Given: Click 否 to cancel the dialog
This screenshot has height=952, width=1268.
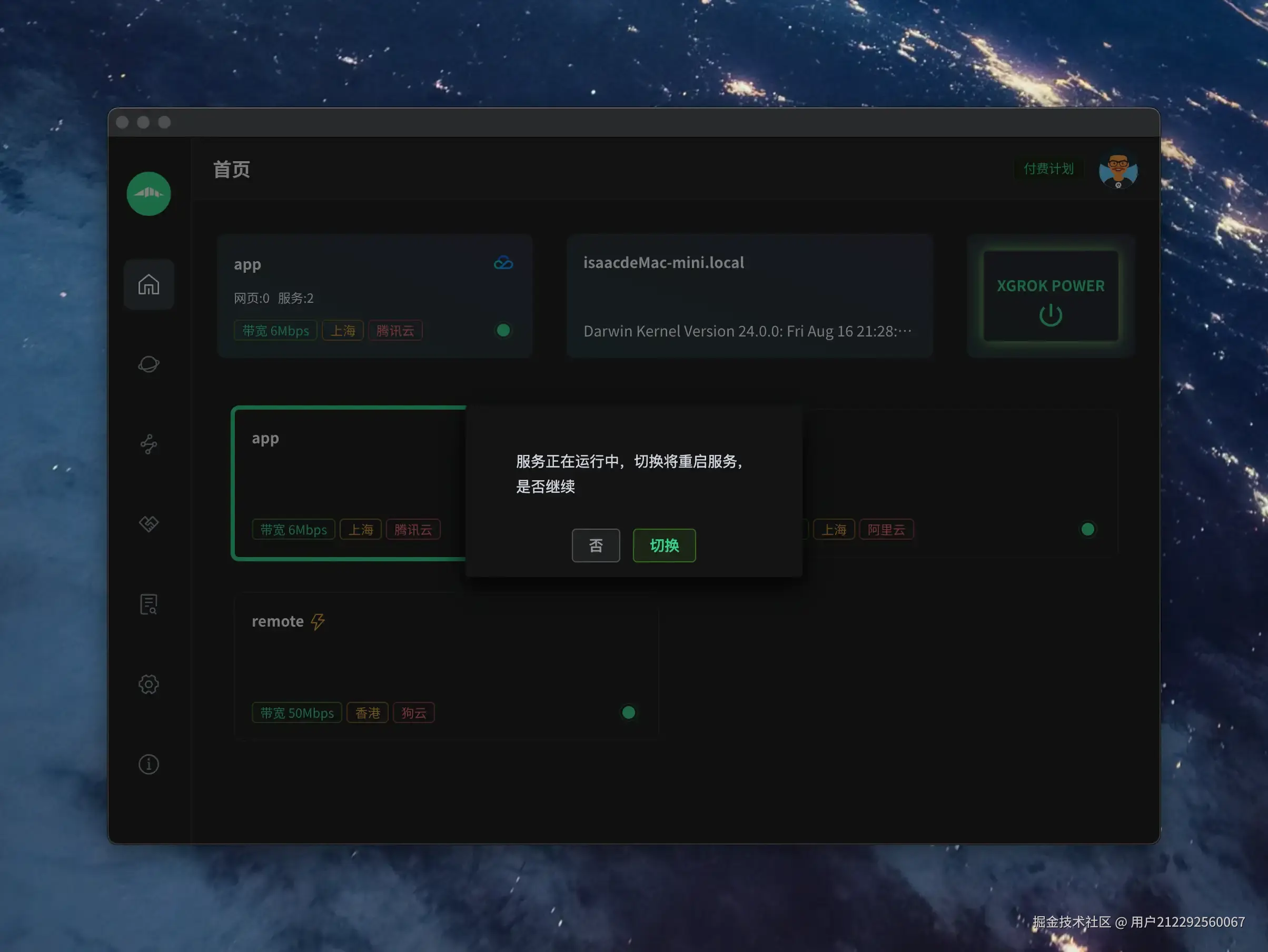Looking at the screenshot, I should coord(596,545).
